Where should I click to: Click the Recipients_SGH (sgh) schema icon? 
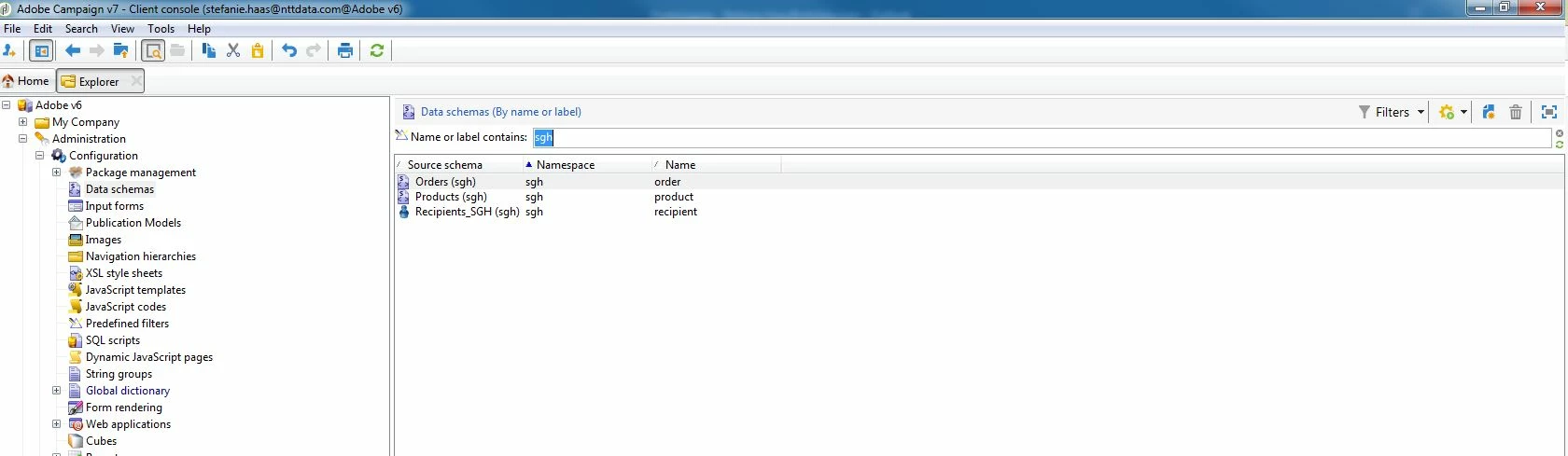click(x=403, y=212)
